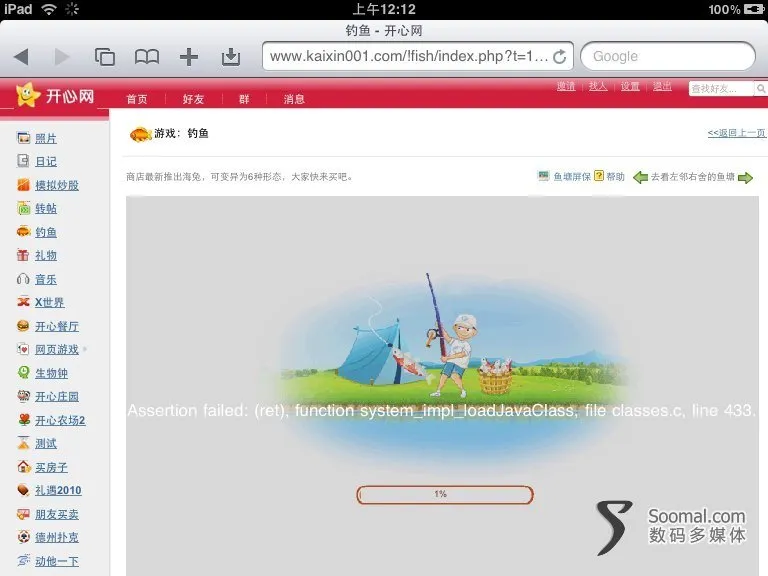The image size is (768, 576).
Task: Tap the Google search field
Action: pos(668,56)
